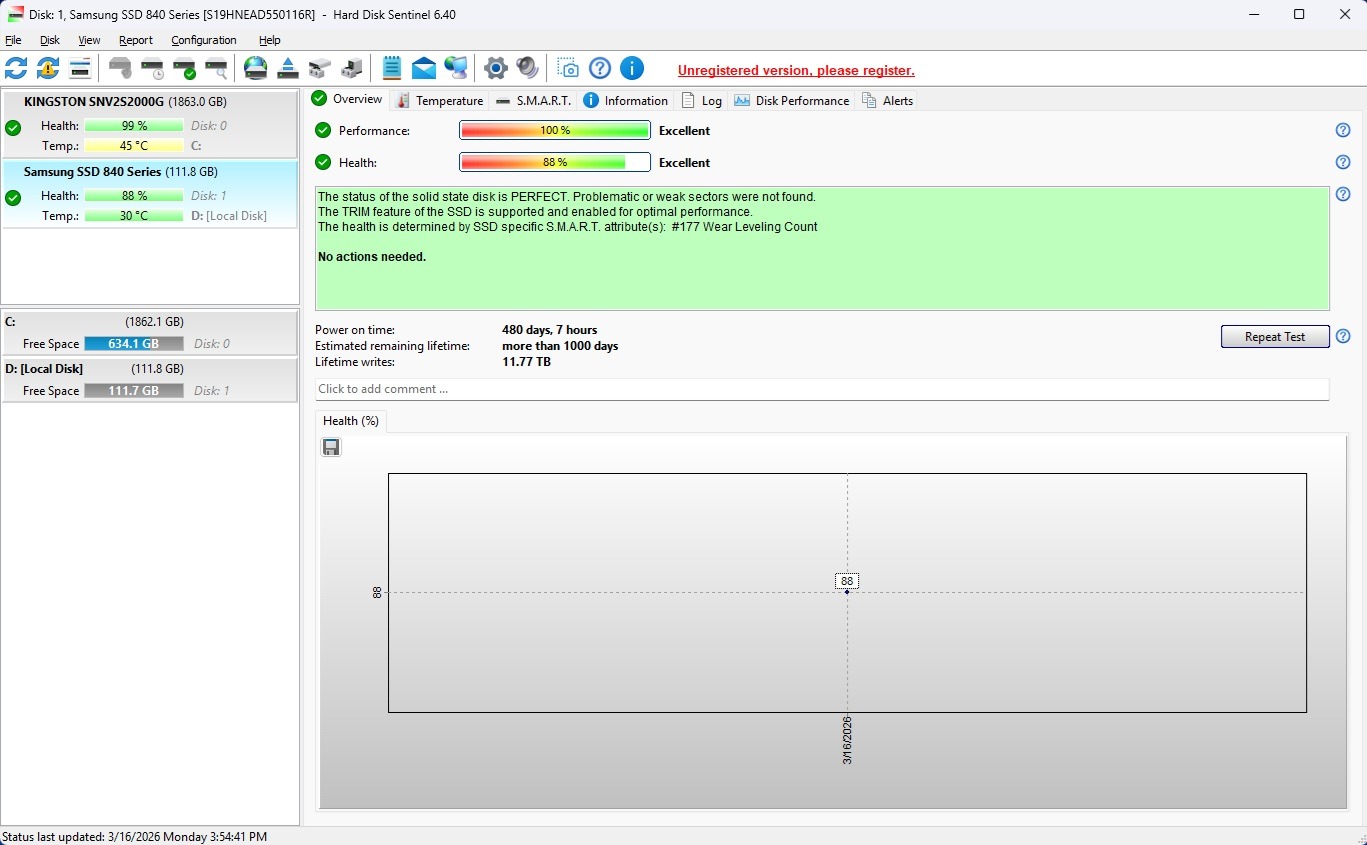1367x845 pixels.
Task: Click the 30 °C temperature bar
Action: point(134,216)
